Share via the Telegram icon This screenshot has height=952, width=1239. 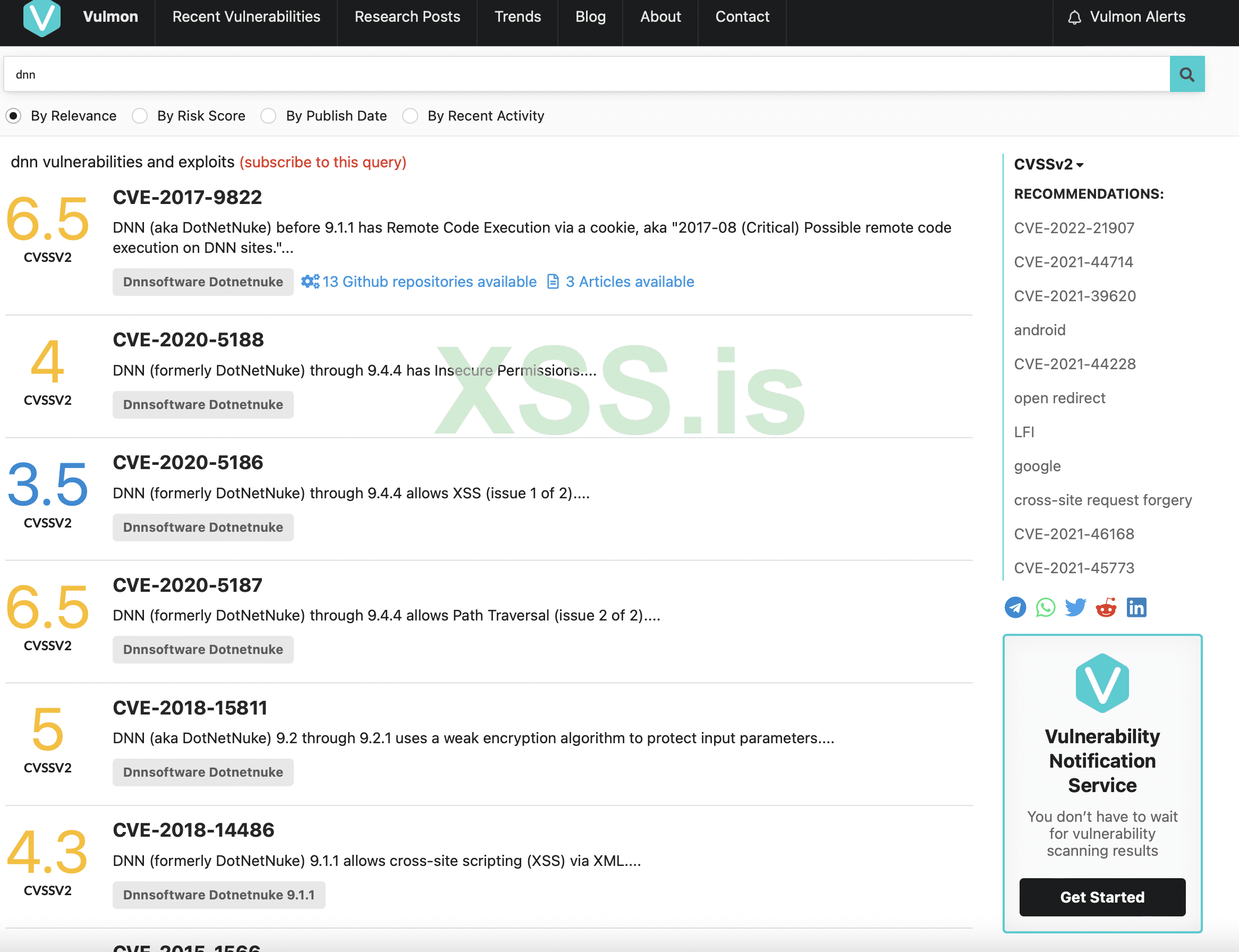click(x=1015, y=607)
